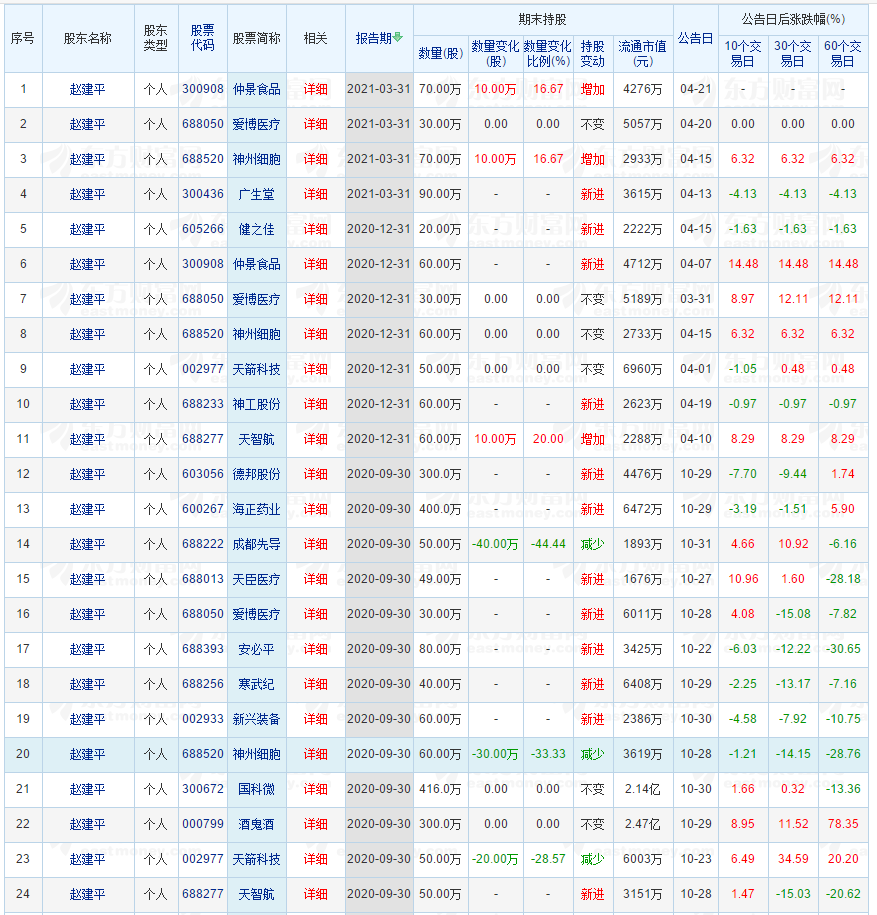Click 广生堂 stock name in row 4

coord(256,194)
